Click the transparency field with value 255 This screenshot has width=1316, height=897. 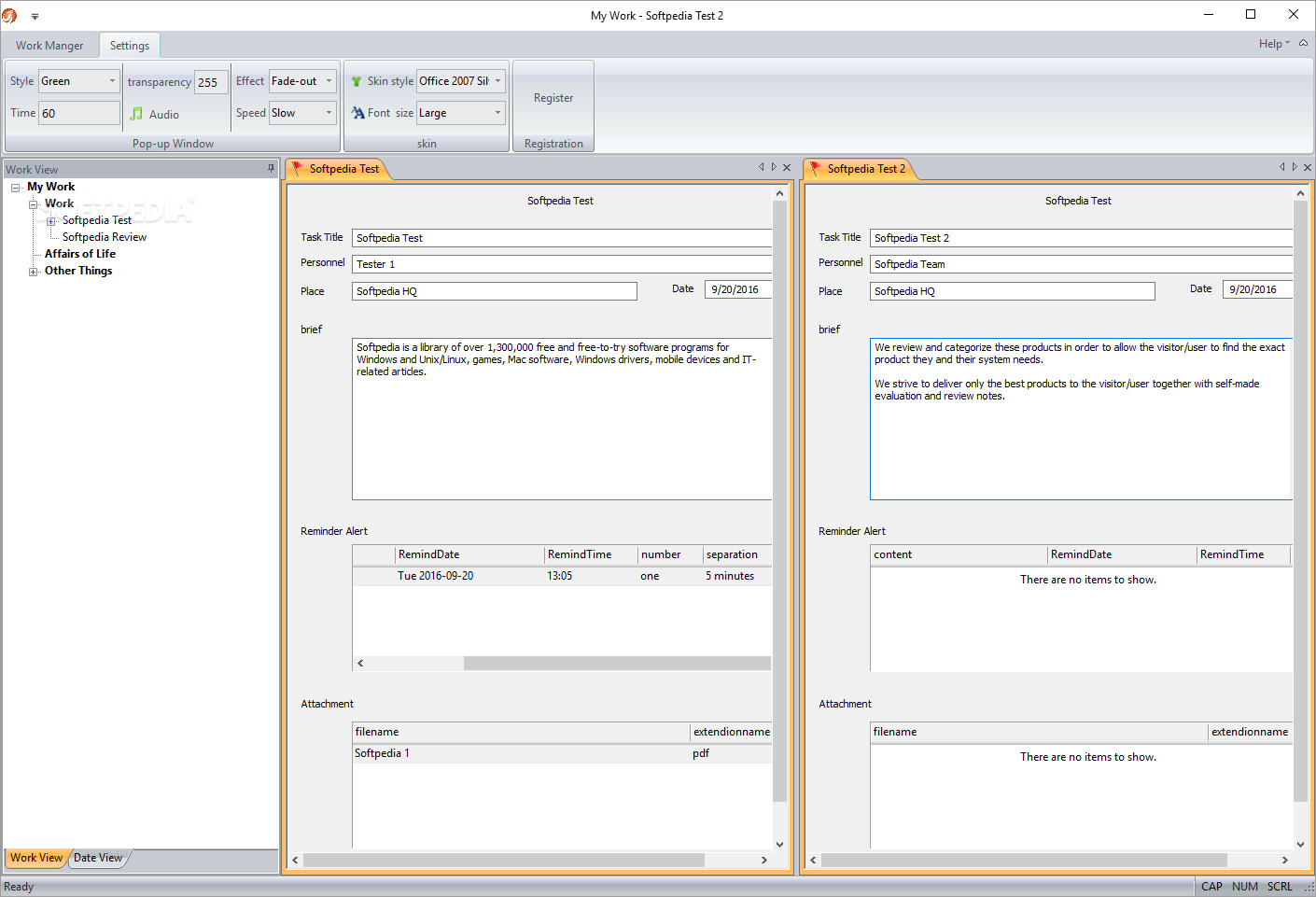pyautogui.click(x=211, y=82)
